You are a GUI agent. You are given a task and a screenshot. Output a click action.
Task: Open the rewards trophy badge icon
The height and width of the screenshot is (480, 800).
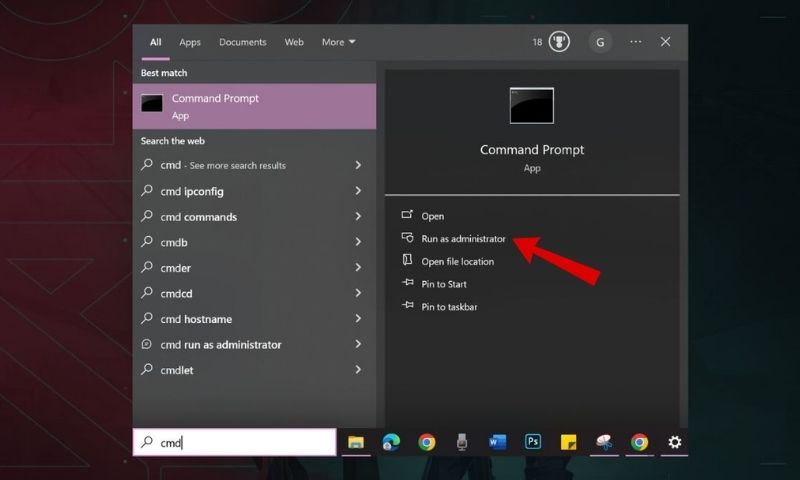tap(559, 42)
